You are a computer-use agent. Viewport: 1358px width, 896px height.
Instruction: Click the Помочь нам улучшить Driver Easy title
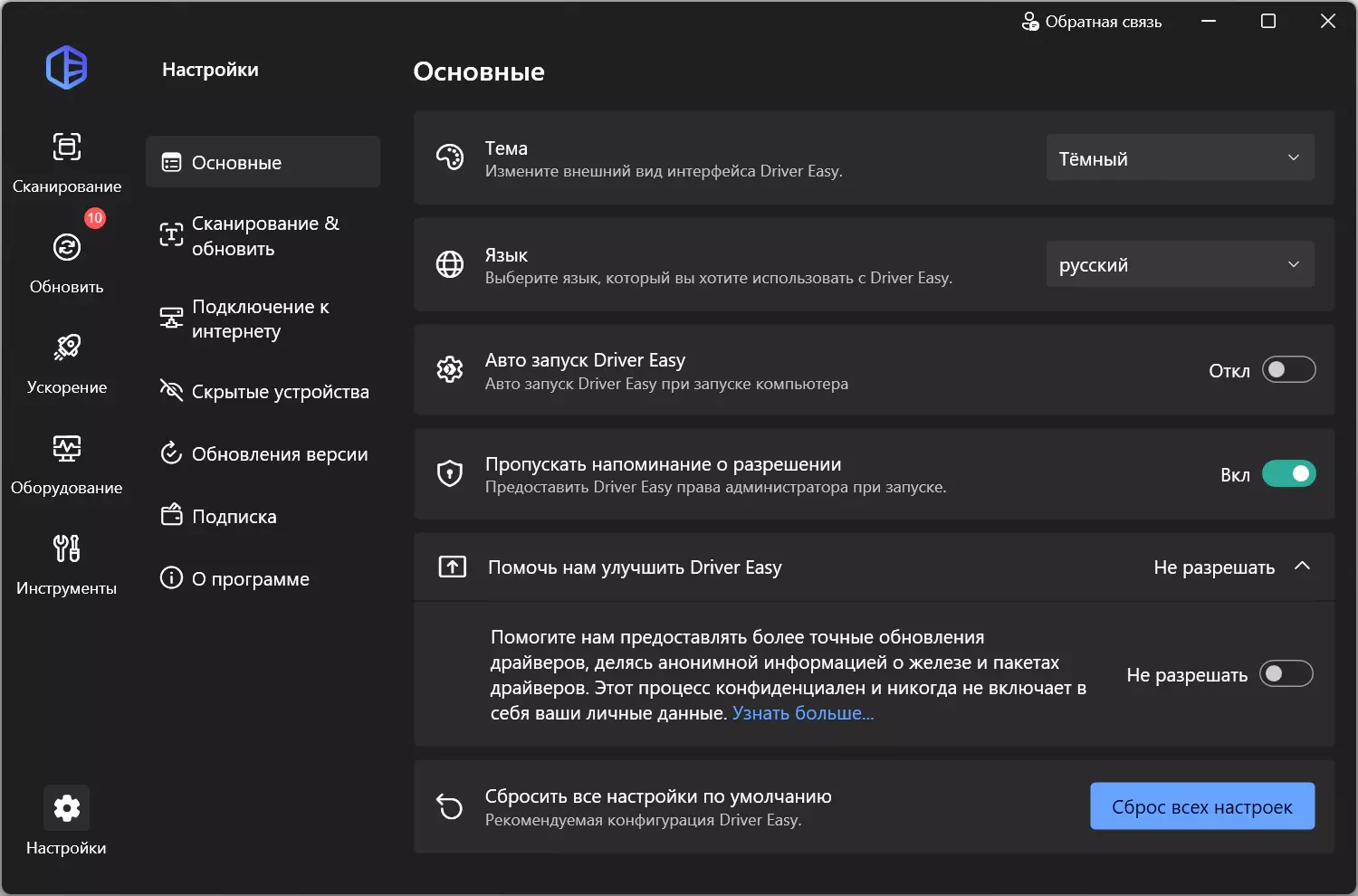[x=635, y=567]
